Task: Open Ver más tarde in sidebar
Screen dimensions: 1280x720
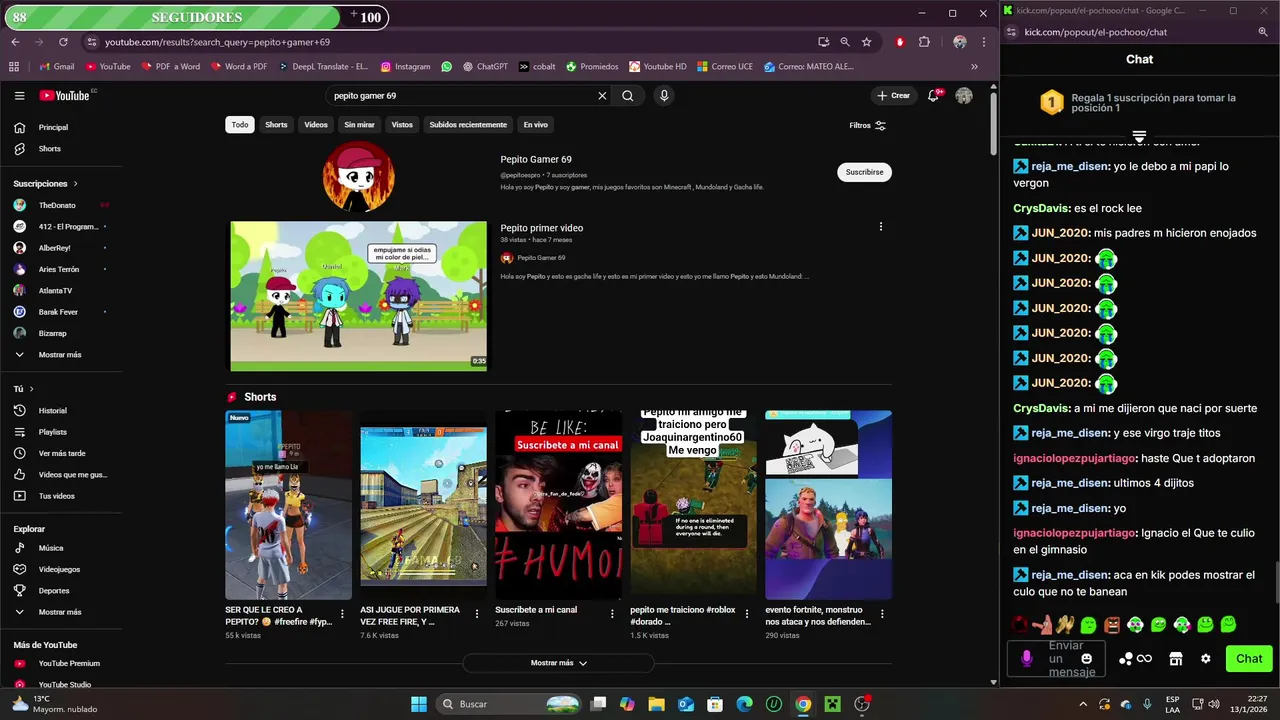Action: pos(60,453)
